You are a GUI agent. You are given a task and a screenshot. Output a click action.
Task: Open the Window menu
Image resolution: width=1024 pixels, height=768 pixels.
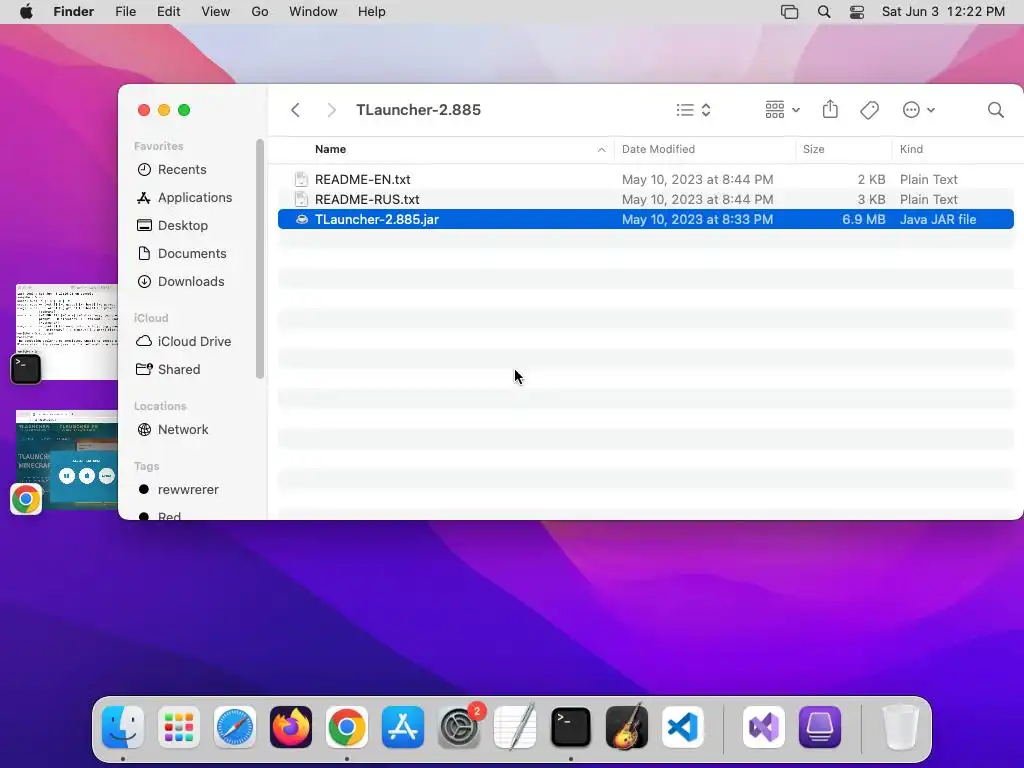313,12
